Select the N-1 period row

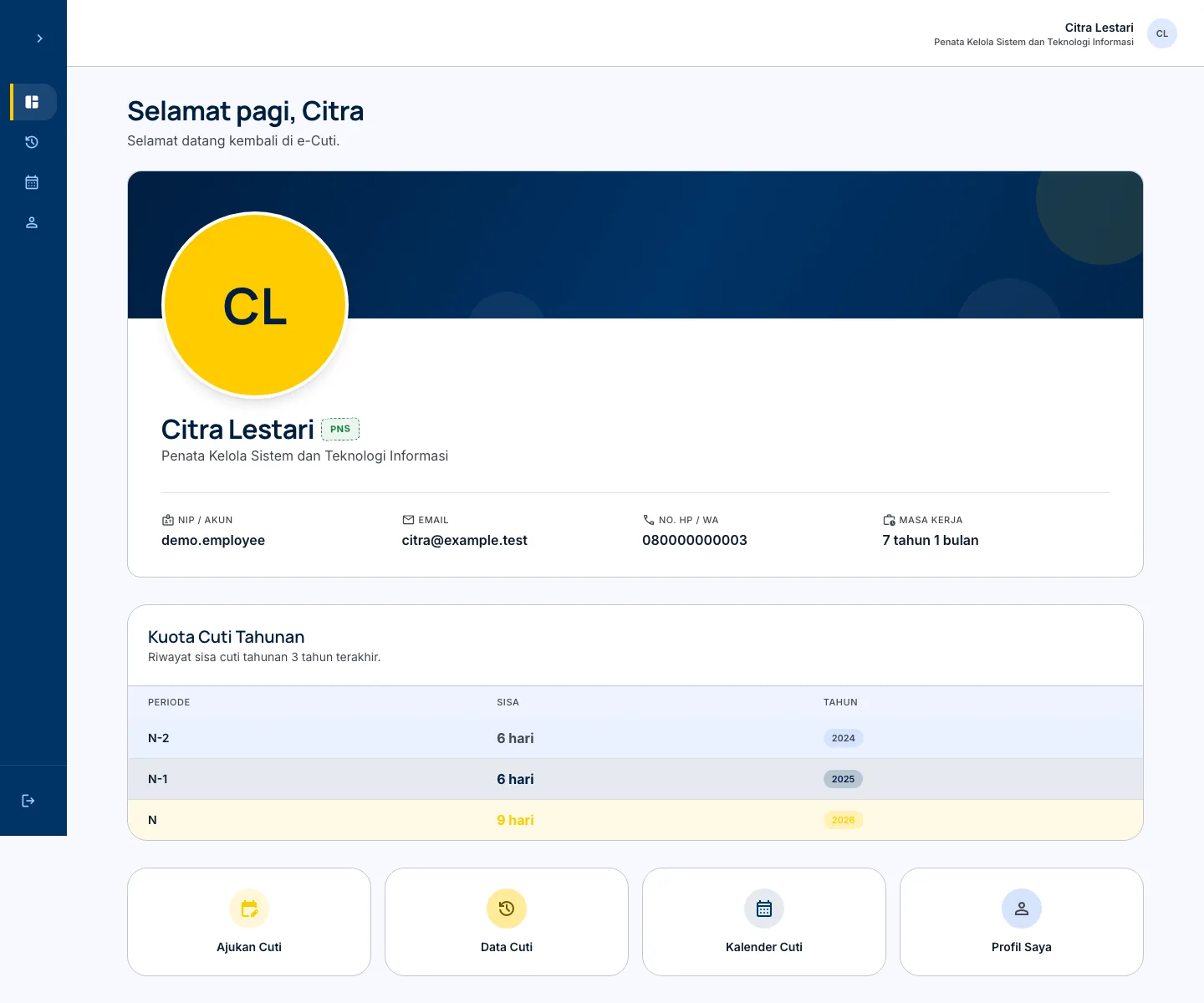(x=635, y=779)
